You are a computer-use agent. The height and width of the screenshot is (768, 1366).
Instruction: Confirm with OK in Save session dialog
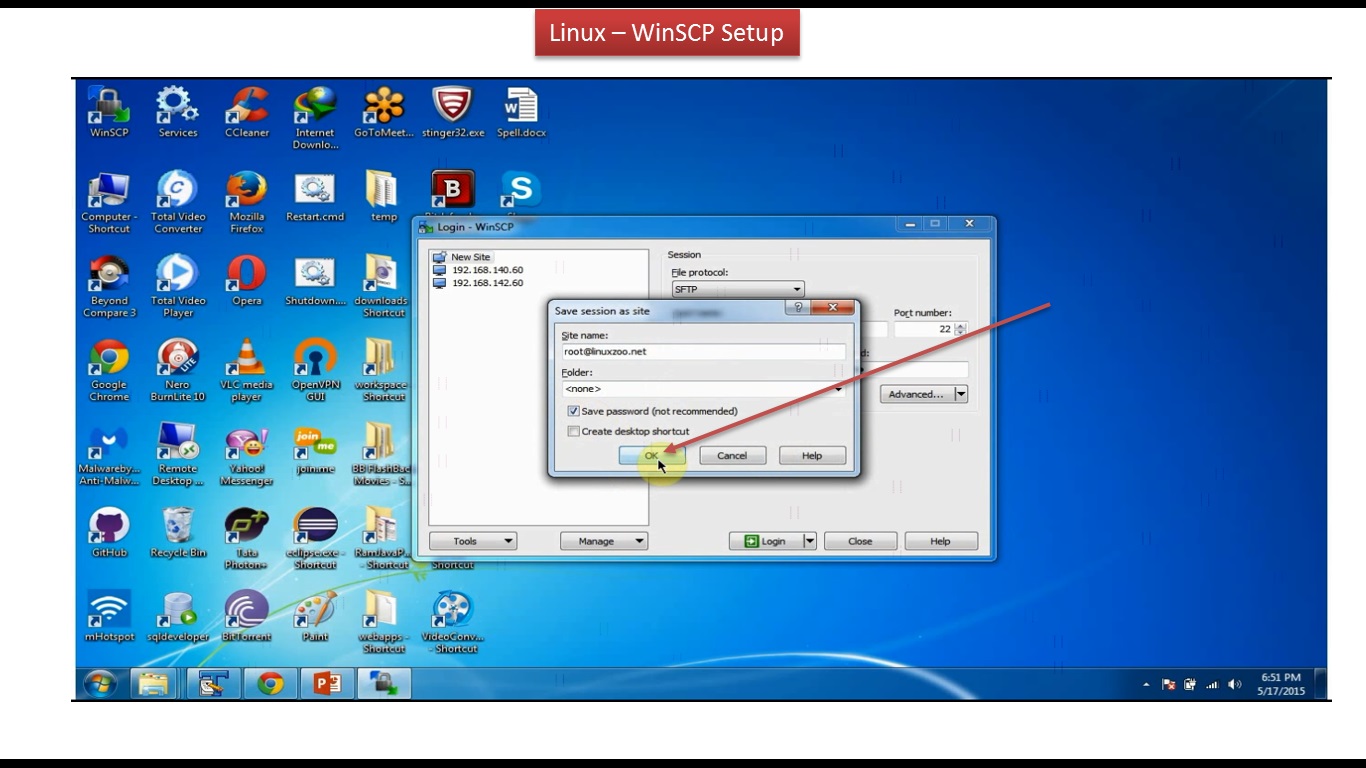[x=651, y=455]
